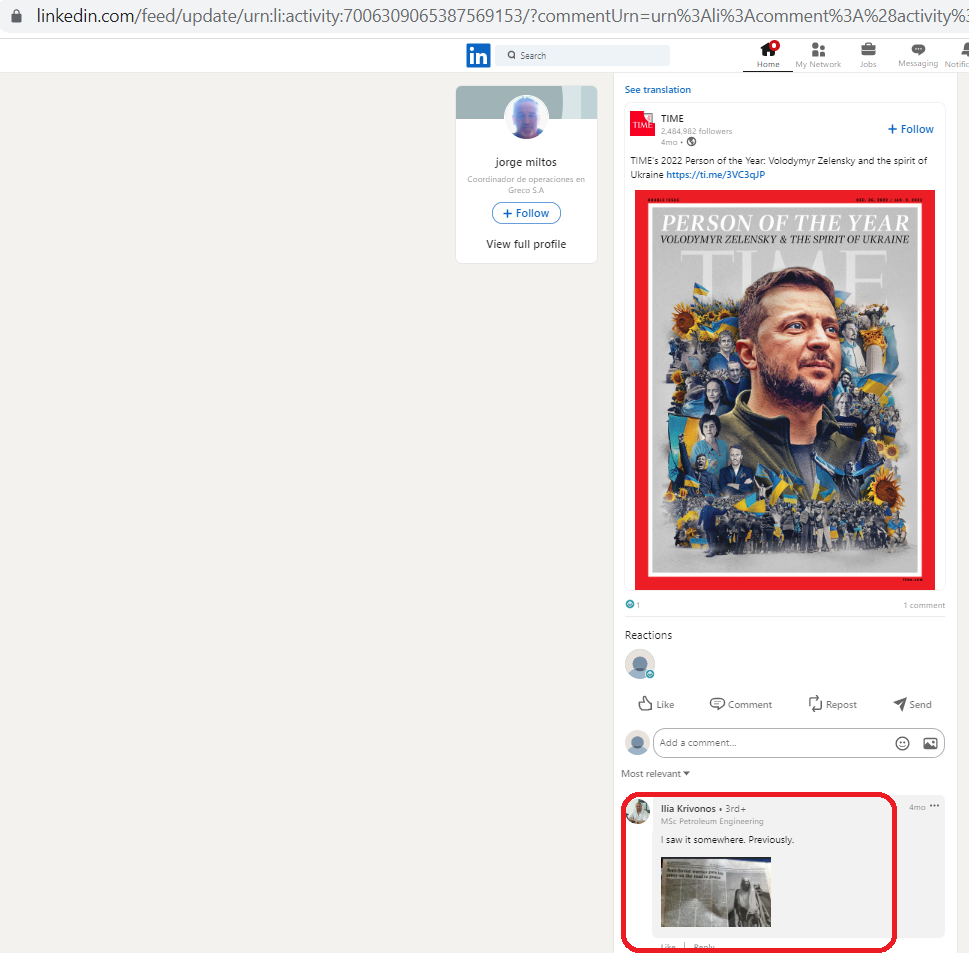The image size is (969, 953).
Task: Go to My Network tab
Action: pyautogui.click(x=818, y=54)
